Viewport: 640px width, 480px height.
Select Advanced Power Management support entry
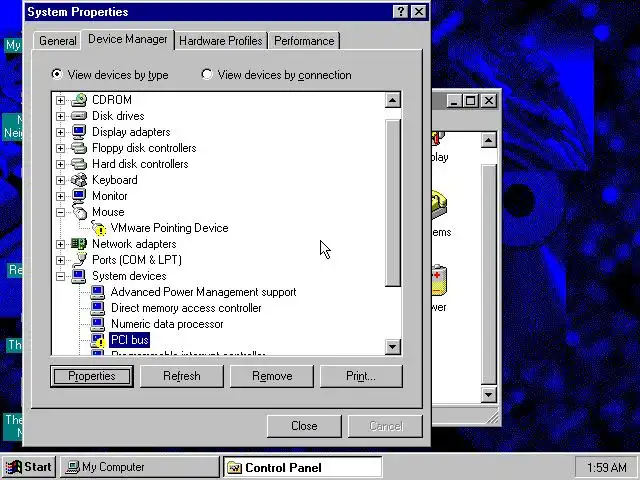(x=203, y=292)
